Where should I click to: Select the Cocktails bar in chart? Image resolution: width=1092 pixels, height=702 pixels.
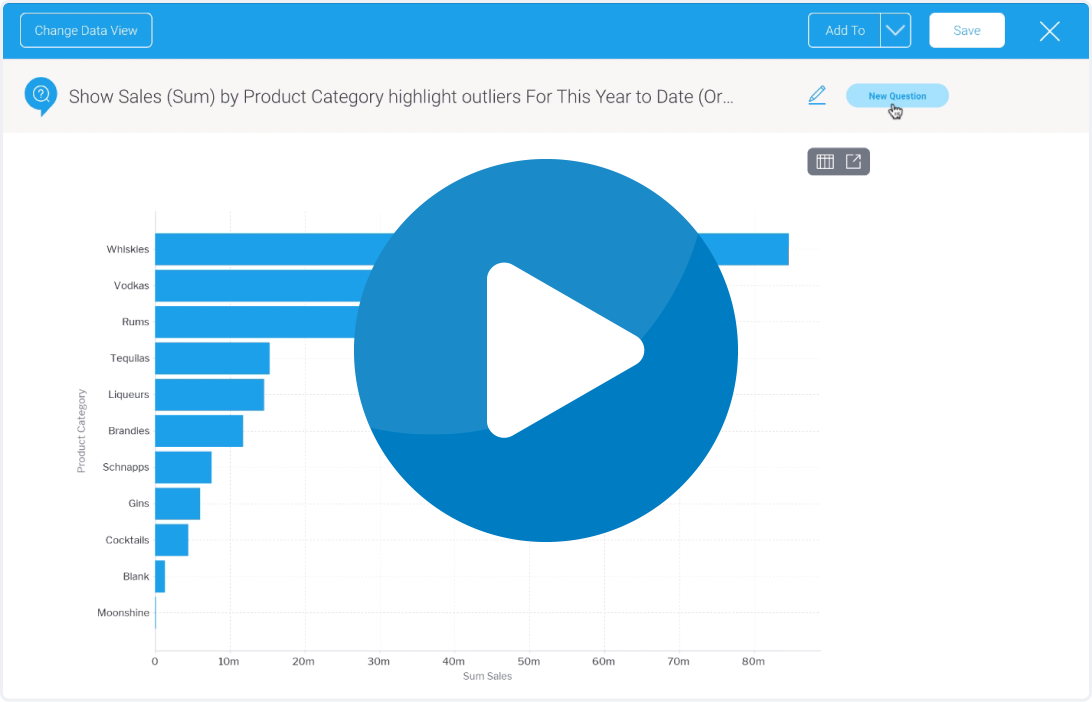pos(171,540)
